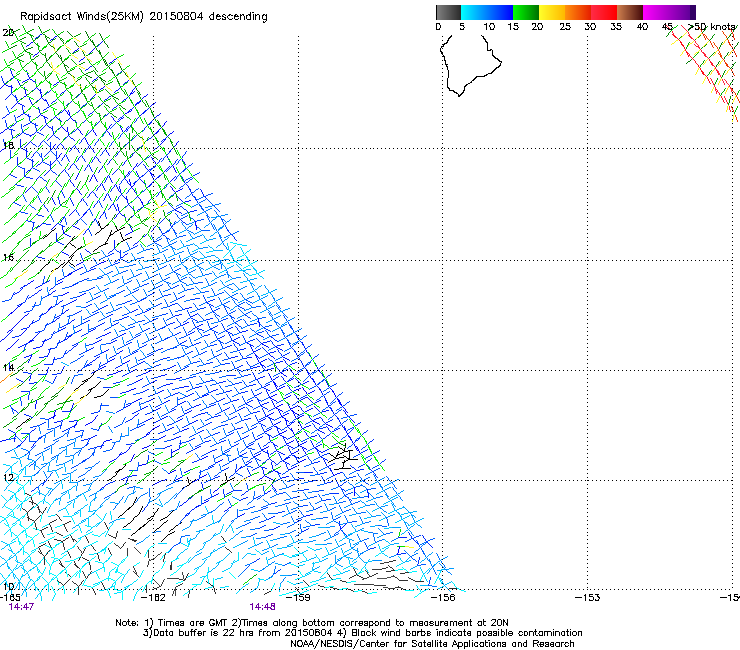The image size is (740, 650).
Task: Click the "40" label under the color bar
Action: [642, 27]
